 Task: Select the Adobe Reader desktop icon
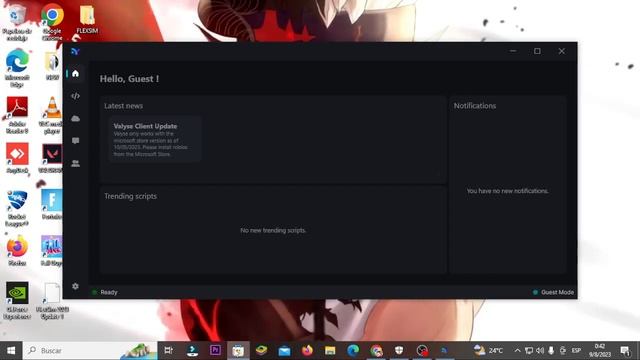click(17, 115)
